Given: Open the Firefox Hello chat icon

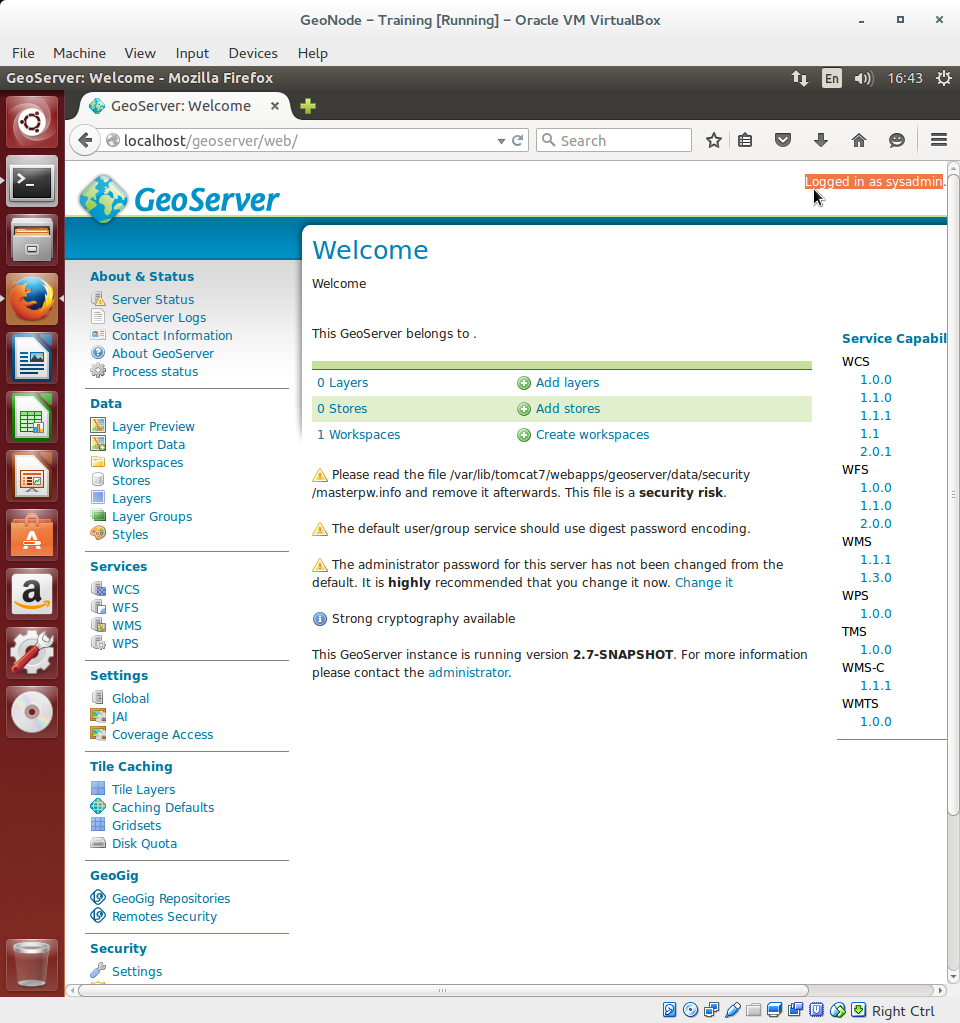Looking at the screenshot, I should click(x=897, y=140).
